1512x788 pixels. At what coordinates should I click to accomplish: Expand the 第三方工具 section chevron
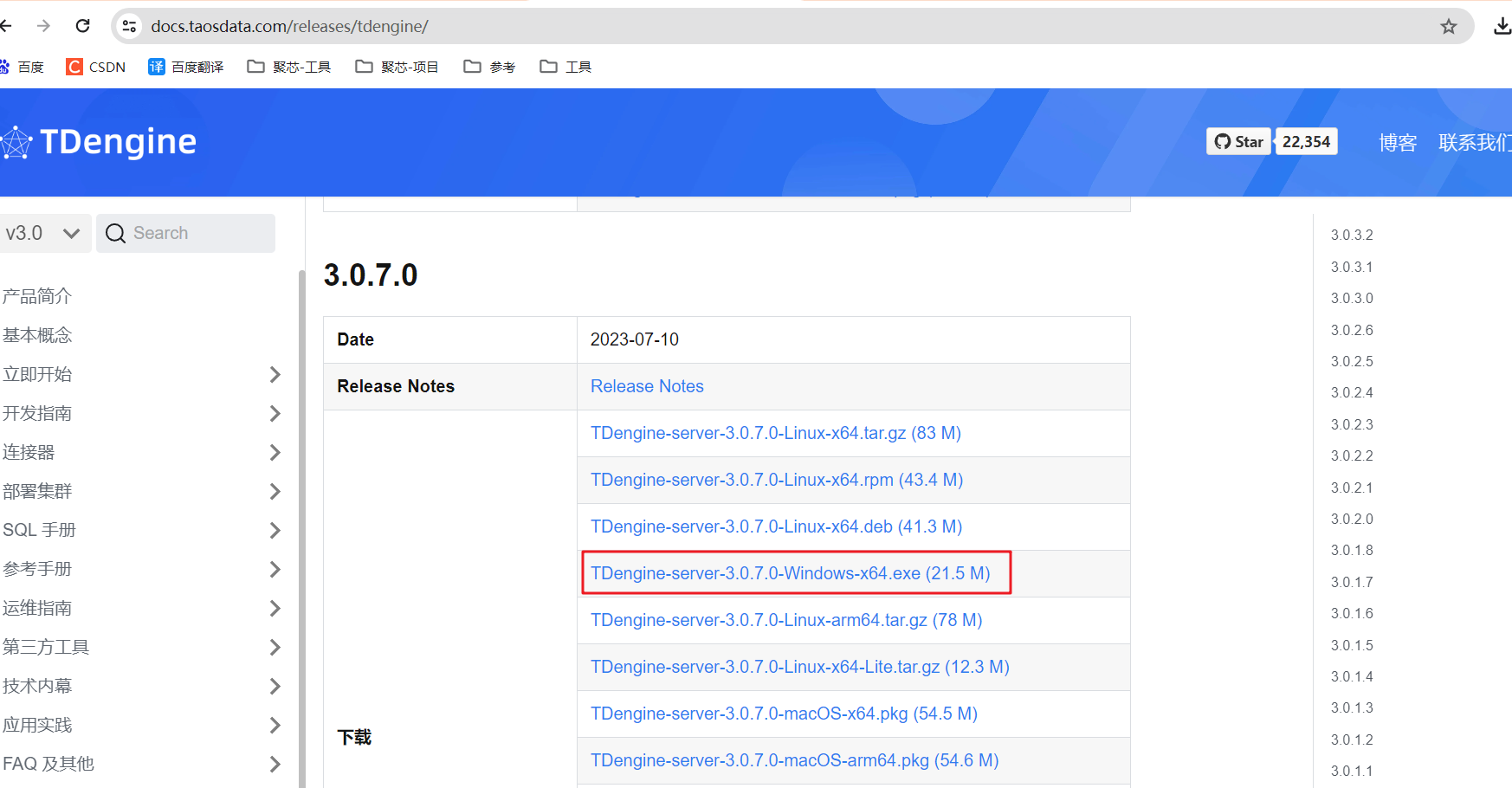point(275,647)
